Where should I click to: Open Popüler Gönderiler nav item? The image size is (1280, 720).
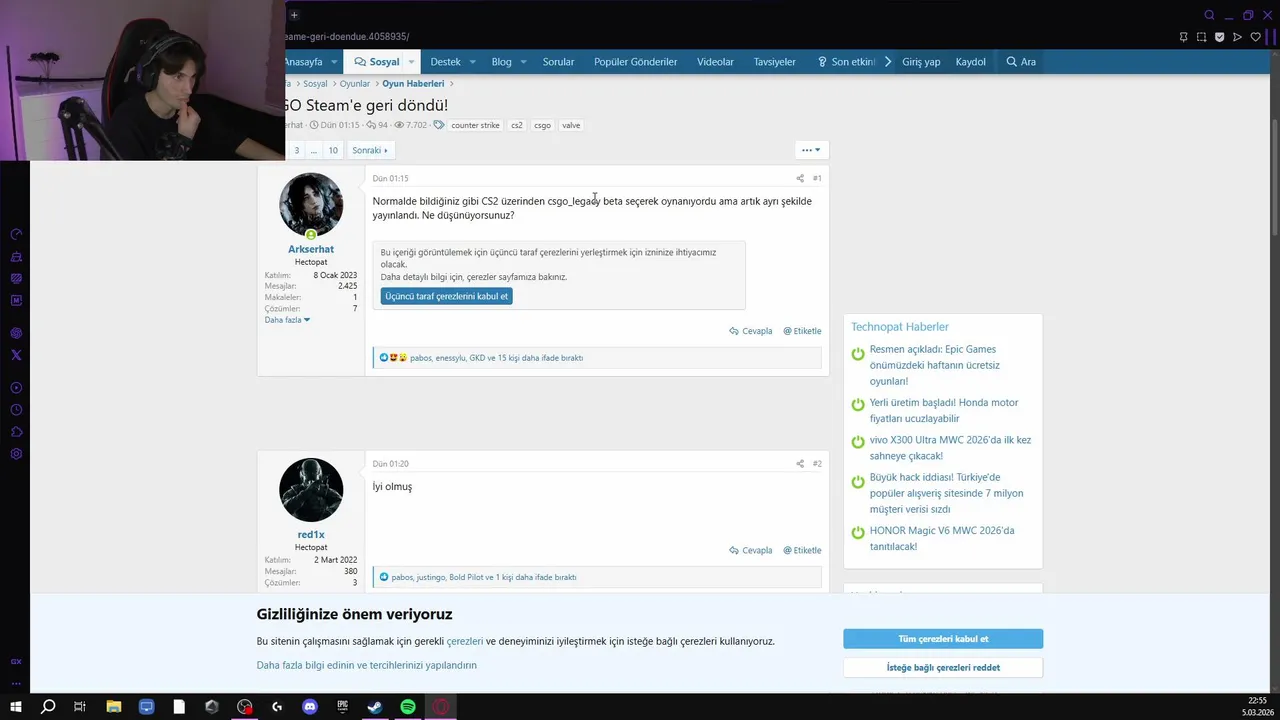(635, 62)
